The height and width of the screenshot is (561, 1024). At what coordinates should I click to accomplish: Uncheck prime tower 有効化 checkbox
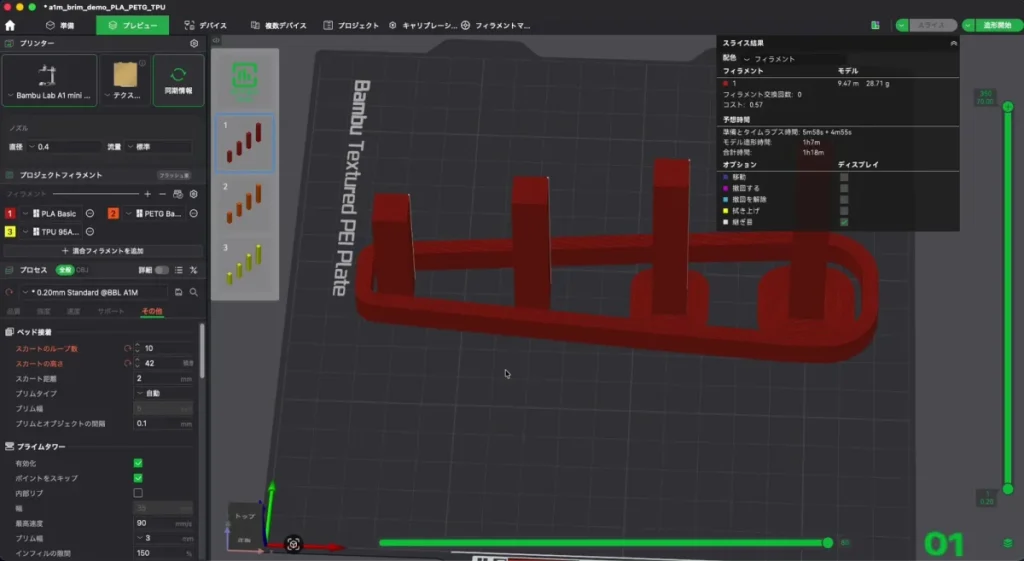tap(138, 463)
